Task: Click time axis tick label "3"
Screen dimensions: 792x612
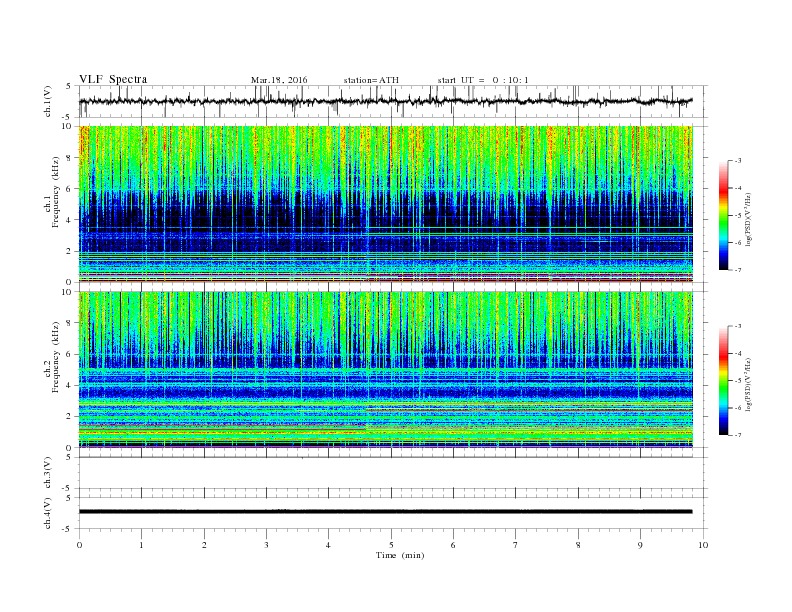Action: 266,545
